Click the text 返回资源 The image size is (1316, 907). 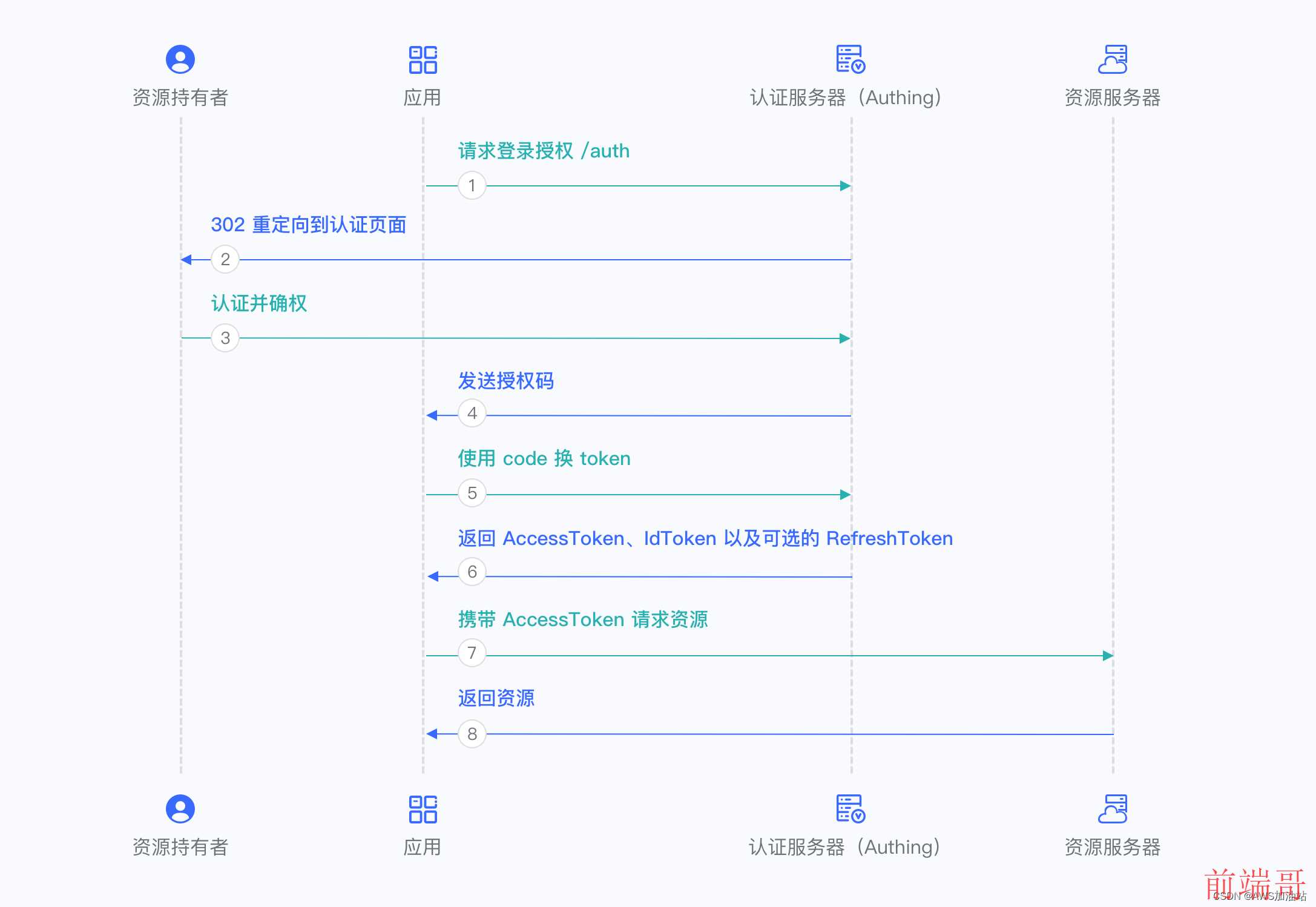click(496, 698)
